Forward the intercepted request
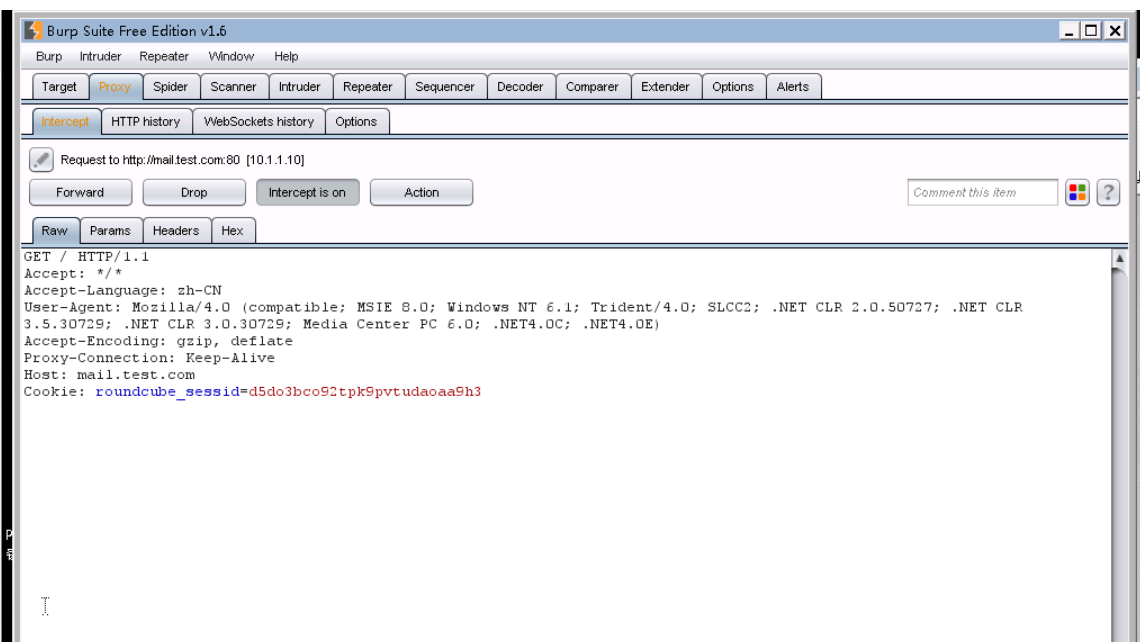This screenshot has width=1140, height=642. (x=80, y=193)
